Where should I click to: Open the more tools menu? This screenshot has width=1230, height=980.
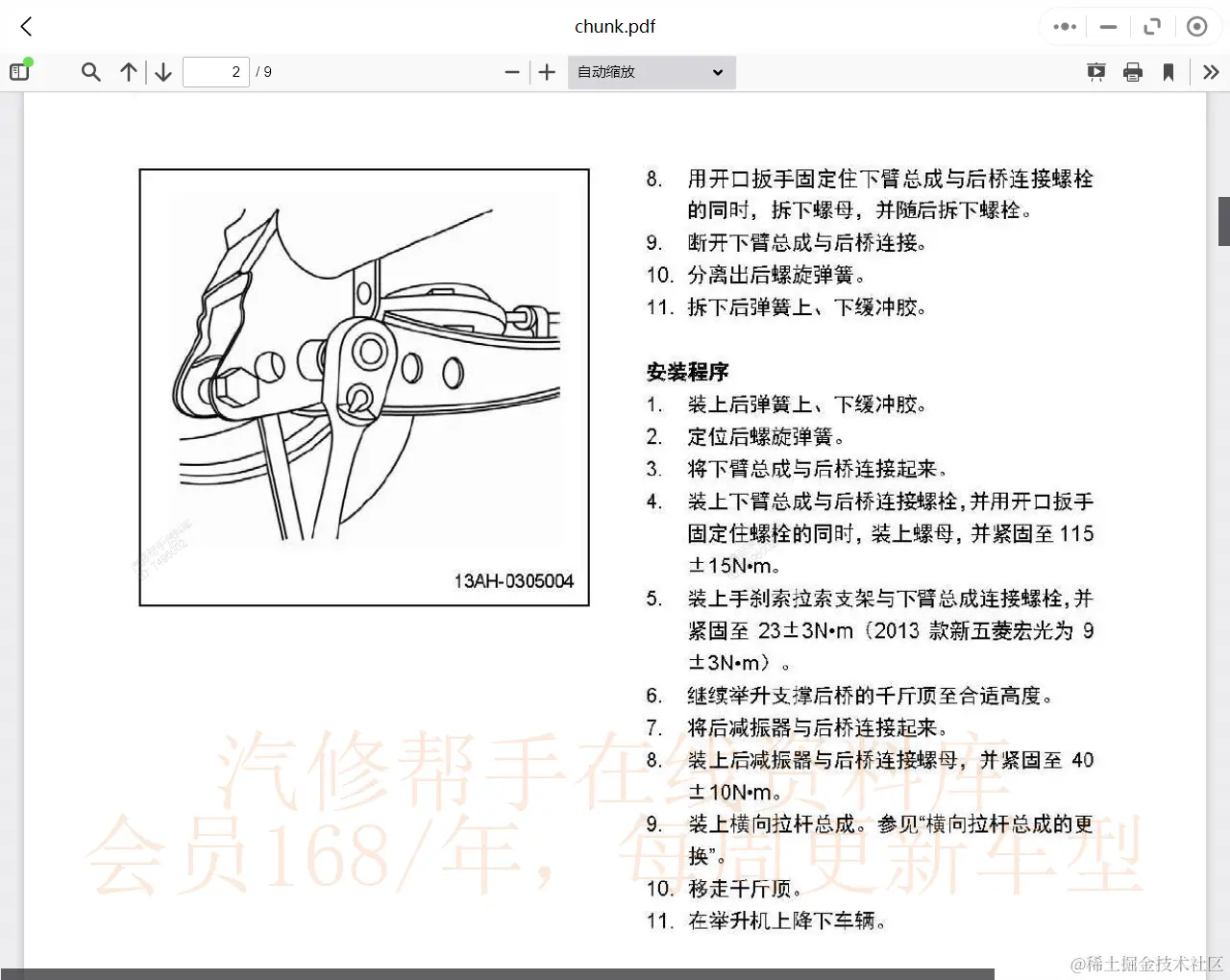(x=1211, y=71)
